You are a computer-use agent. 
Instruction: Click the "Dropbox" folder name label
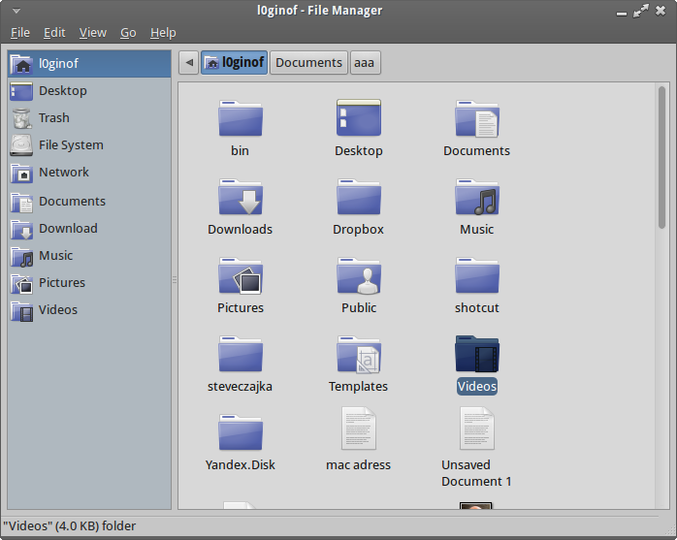click(358, 230)
